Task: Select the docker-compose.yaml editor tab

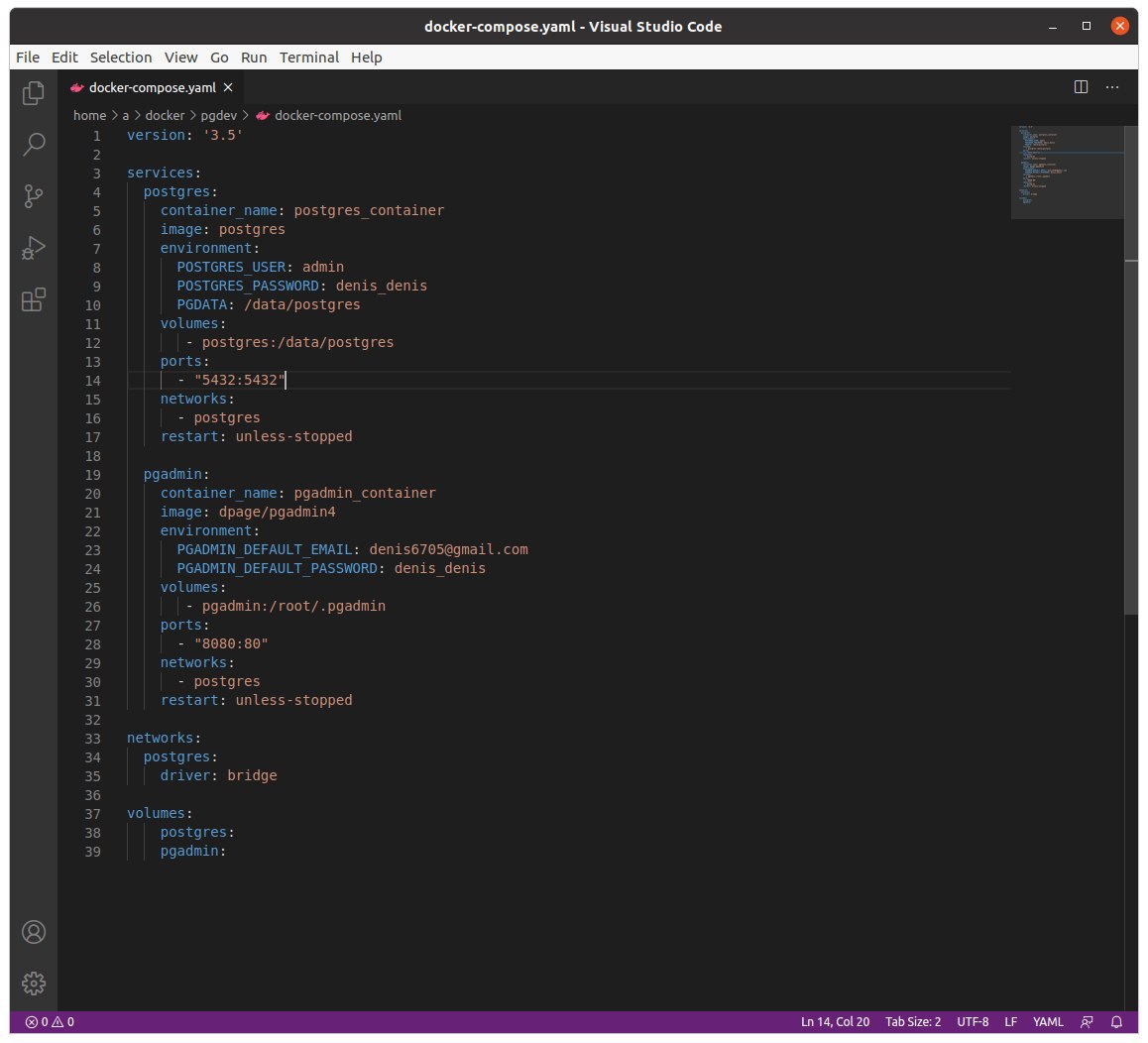Action: click(x=151, y=87)
